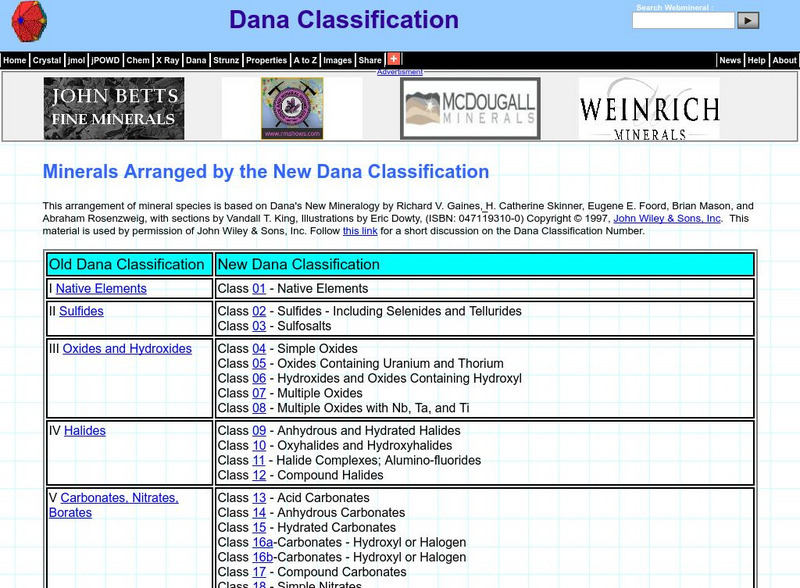This screenshot has width=800, height=588.
Task: Open the jmol menu item
Action: coord(76,60)
